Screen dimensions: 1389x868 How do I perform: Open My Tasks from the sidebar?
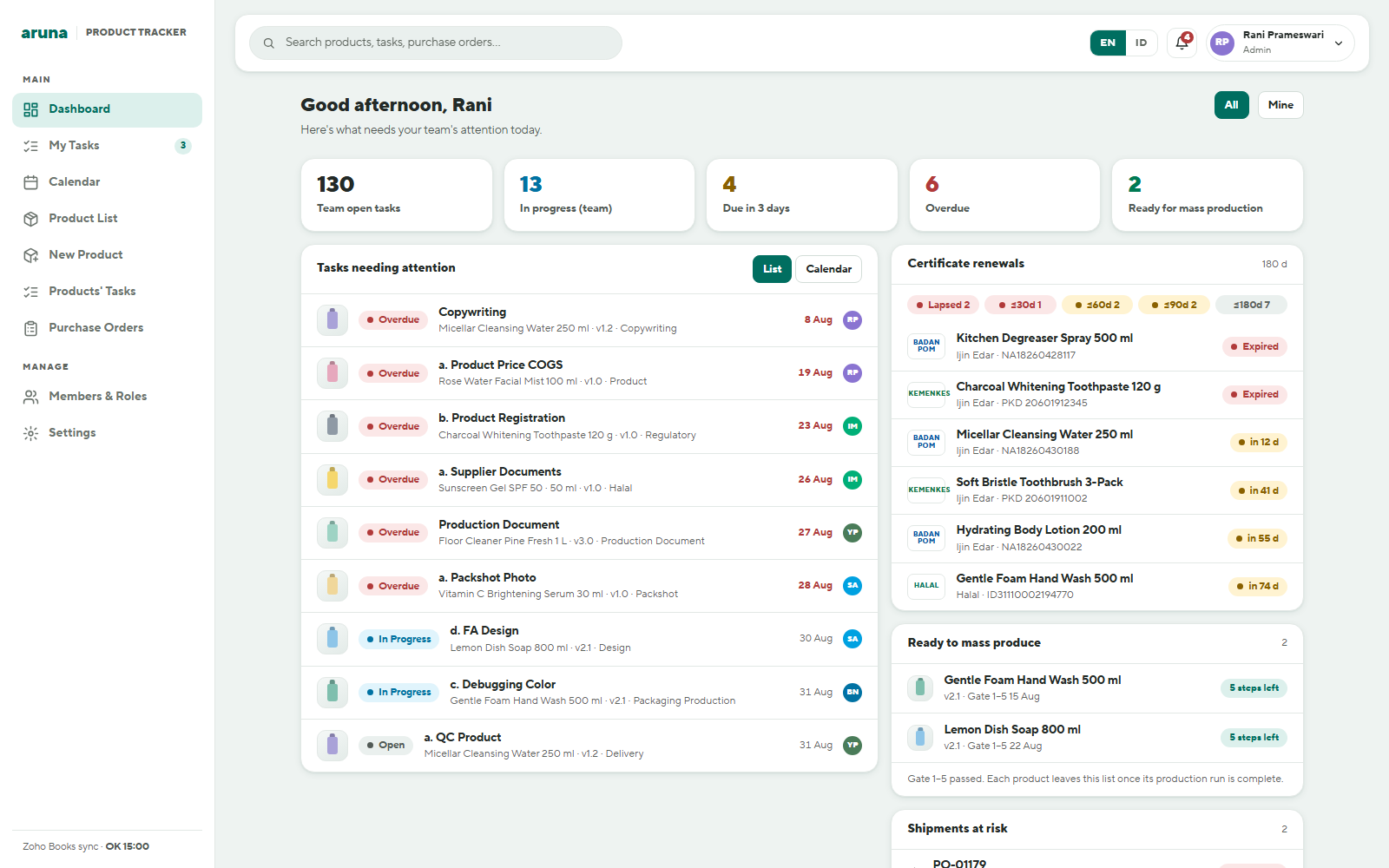click(x=107, y=146)
